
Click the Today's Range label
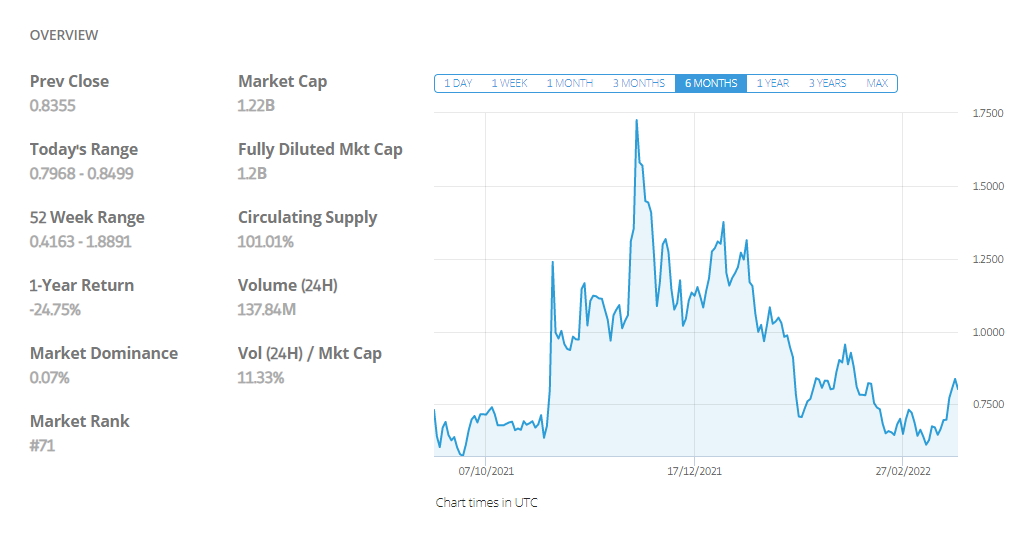(84, 150)
